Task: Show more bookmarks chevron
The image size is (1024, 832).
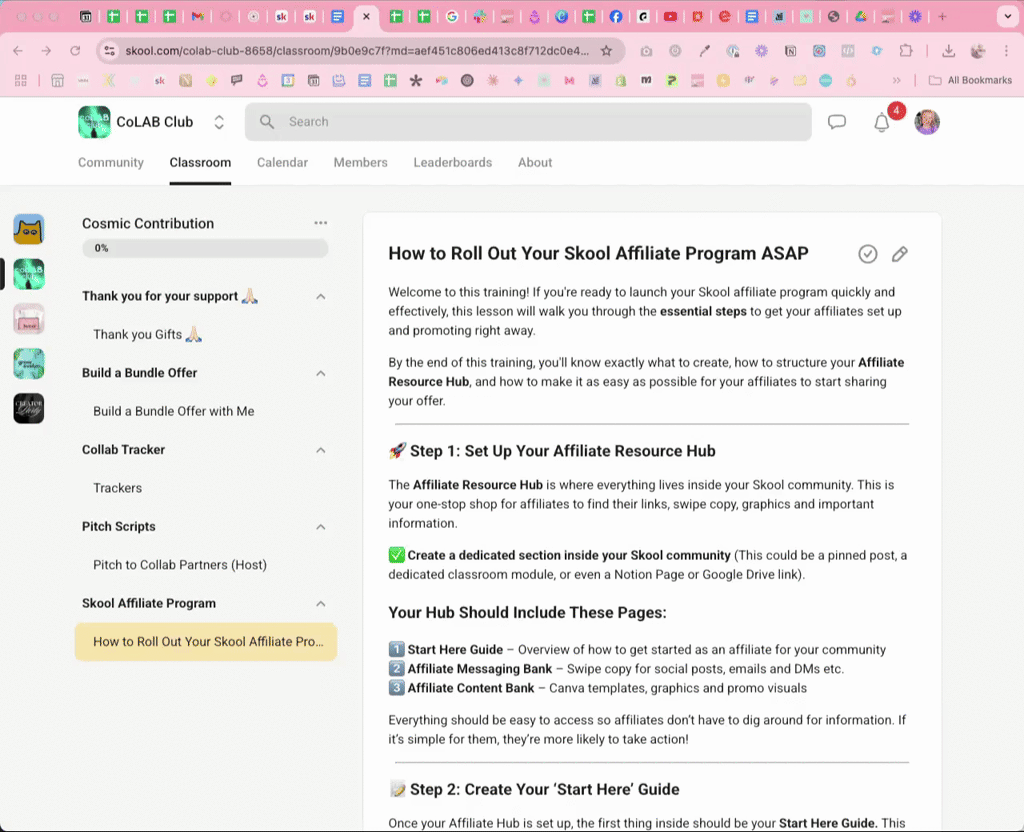Action: tap(896, 80)
